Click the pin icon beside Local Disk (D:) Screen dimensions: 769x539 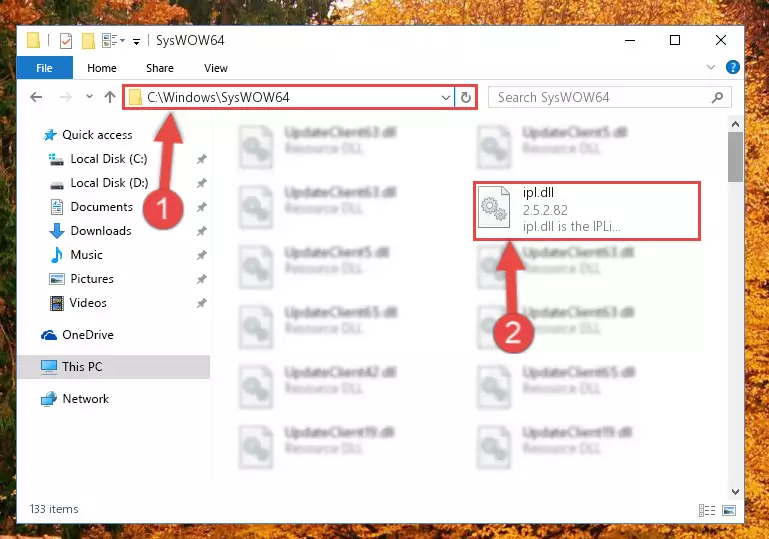click(201, 183)
